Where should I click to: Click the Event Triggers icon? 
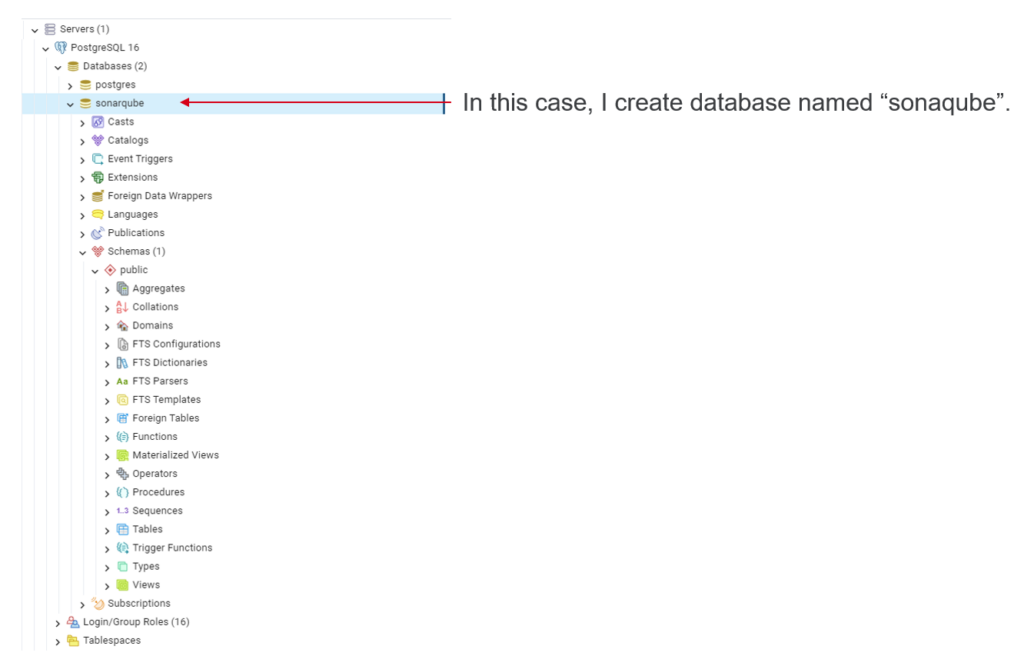pyautogui.click(x=98, y=159)
